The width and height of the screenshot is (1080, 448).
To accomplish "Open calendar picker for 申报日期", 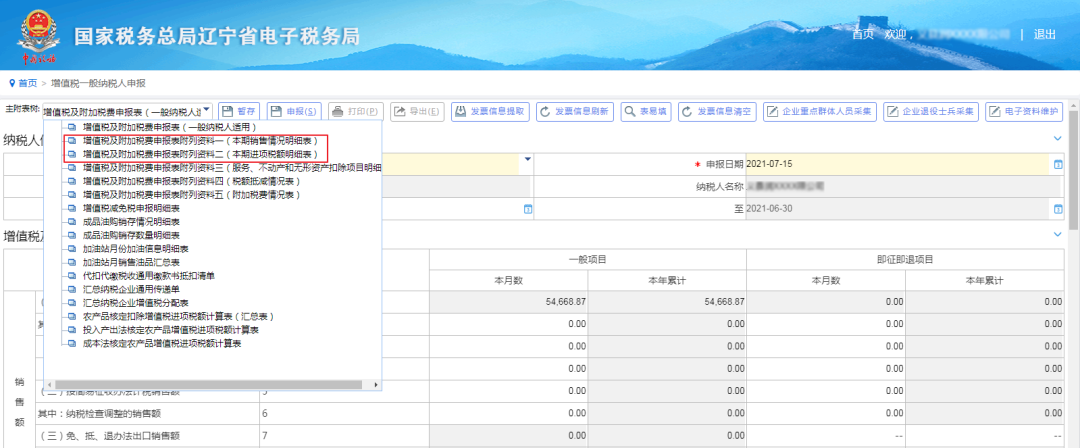I will tap(1058, 164).
